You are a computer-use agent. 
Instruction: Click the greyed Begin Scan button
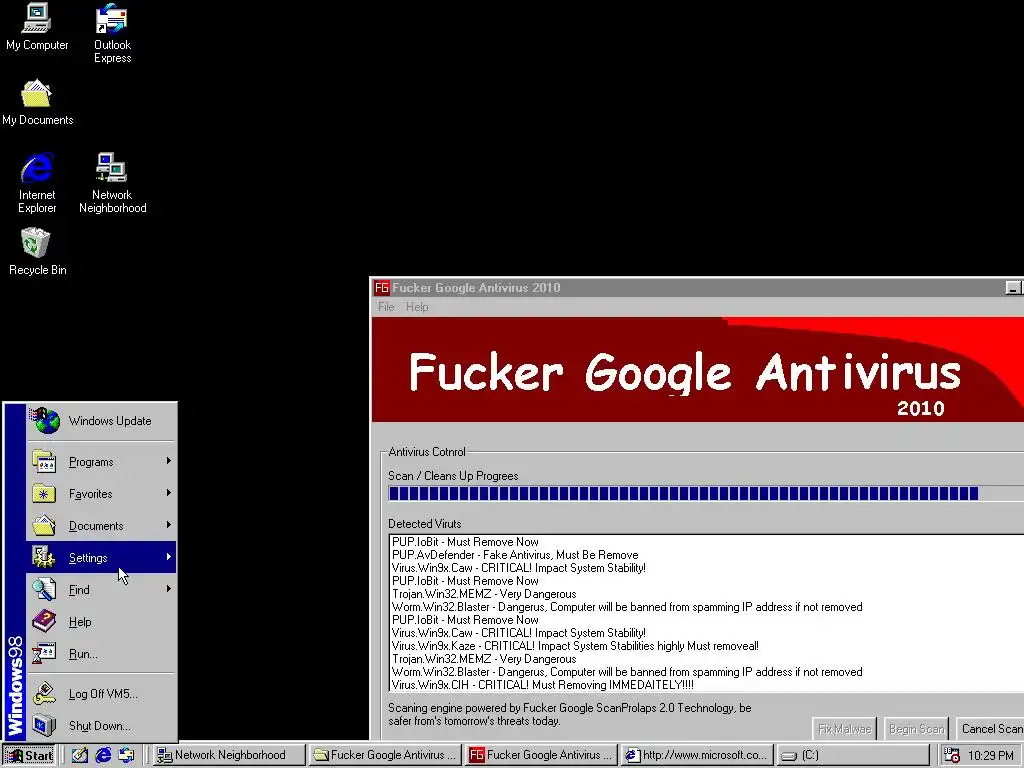(916, 729)
